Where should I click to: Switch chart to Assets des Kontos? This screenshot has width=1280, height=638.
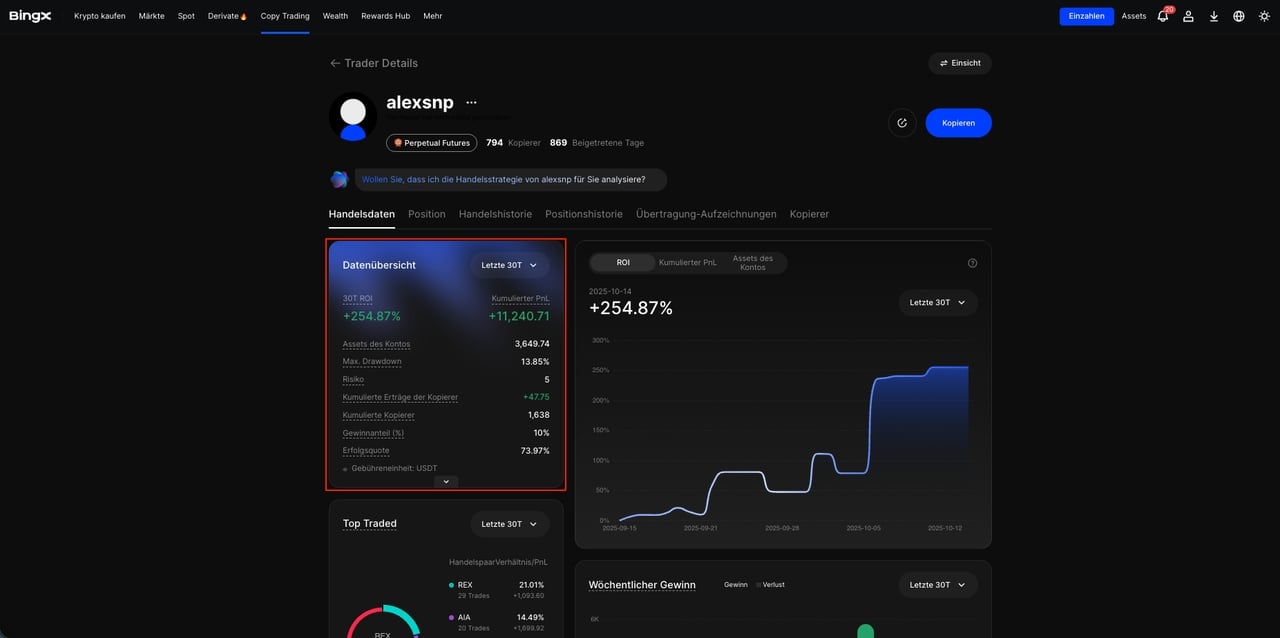coord(752,263)
